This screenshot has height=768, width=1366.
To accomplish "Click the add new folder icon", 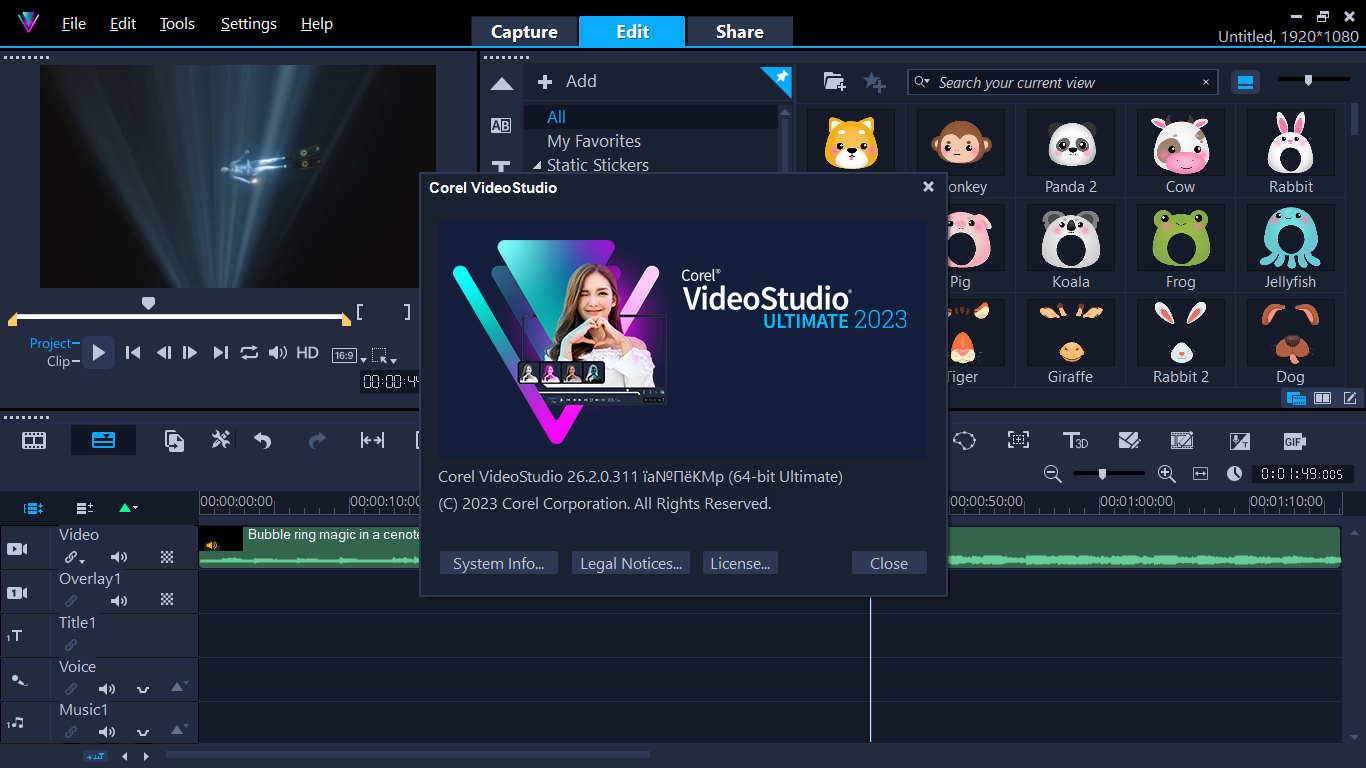I will (834, 82).
